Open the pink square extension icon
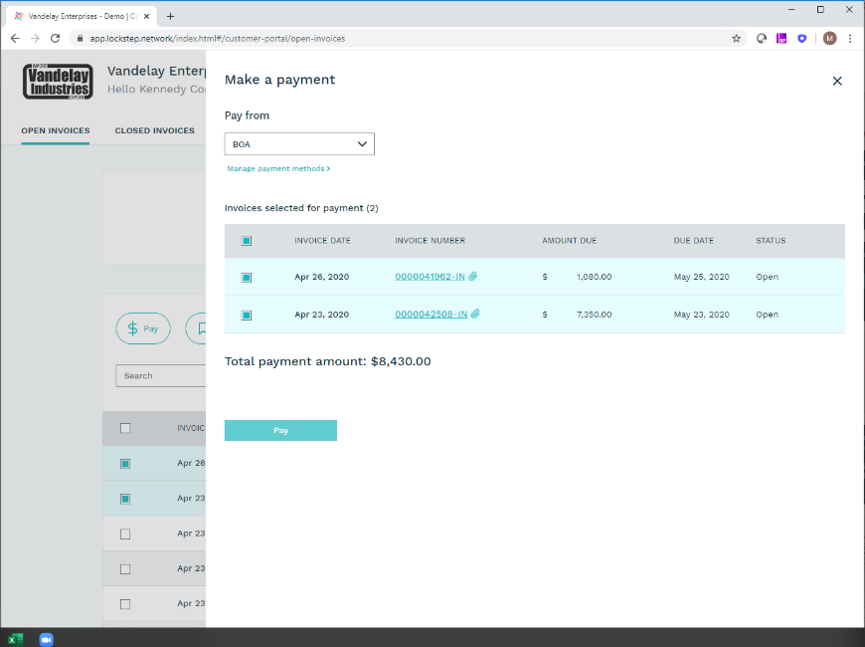Viewport: 865px width, 647px height. [782, 39]
